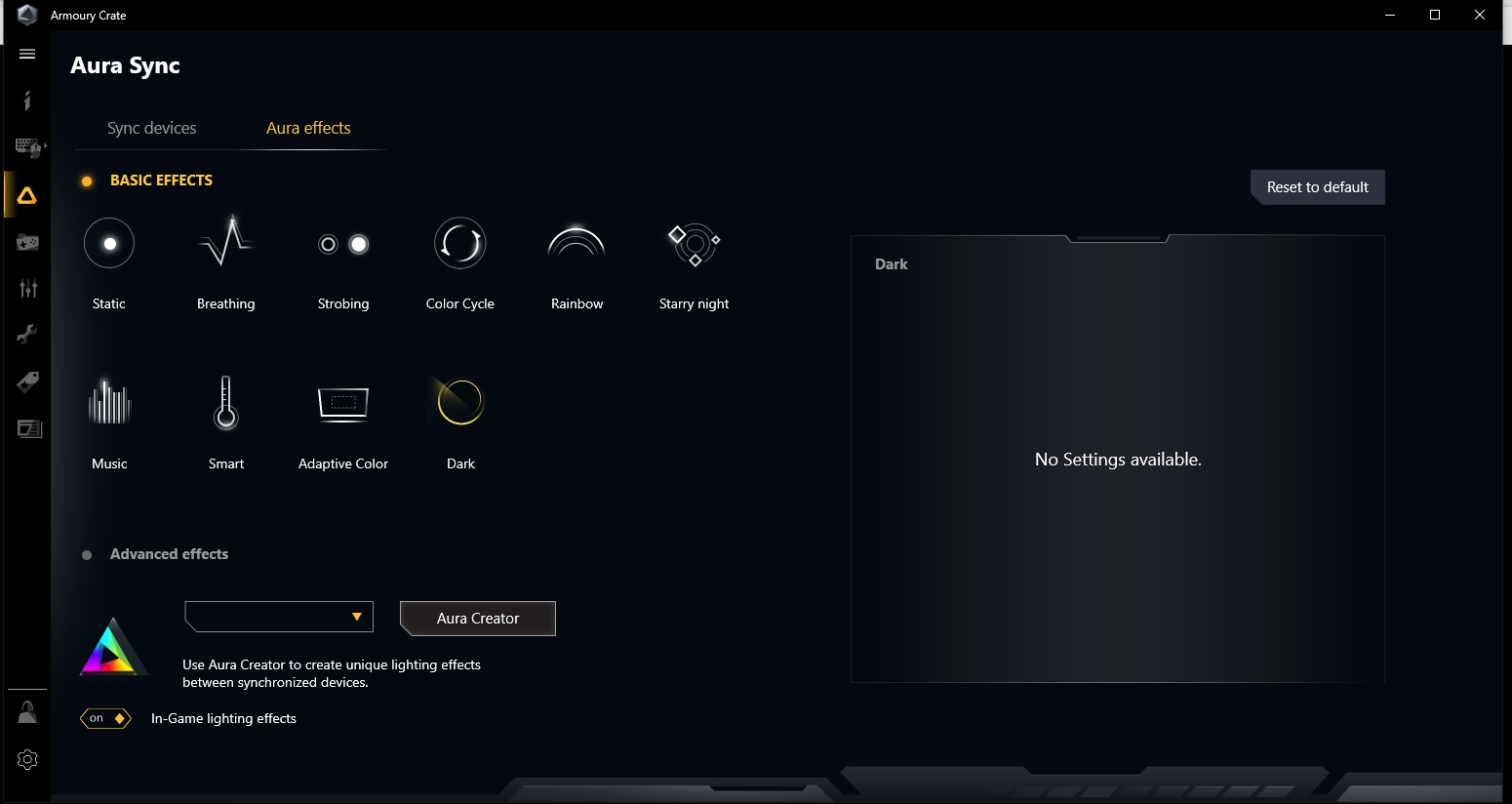The width and height of the screenshot is (1512, 804).
Task: Select the Advanced effects radio button
Action: (x=87, y=554)
